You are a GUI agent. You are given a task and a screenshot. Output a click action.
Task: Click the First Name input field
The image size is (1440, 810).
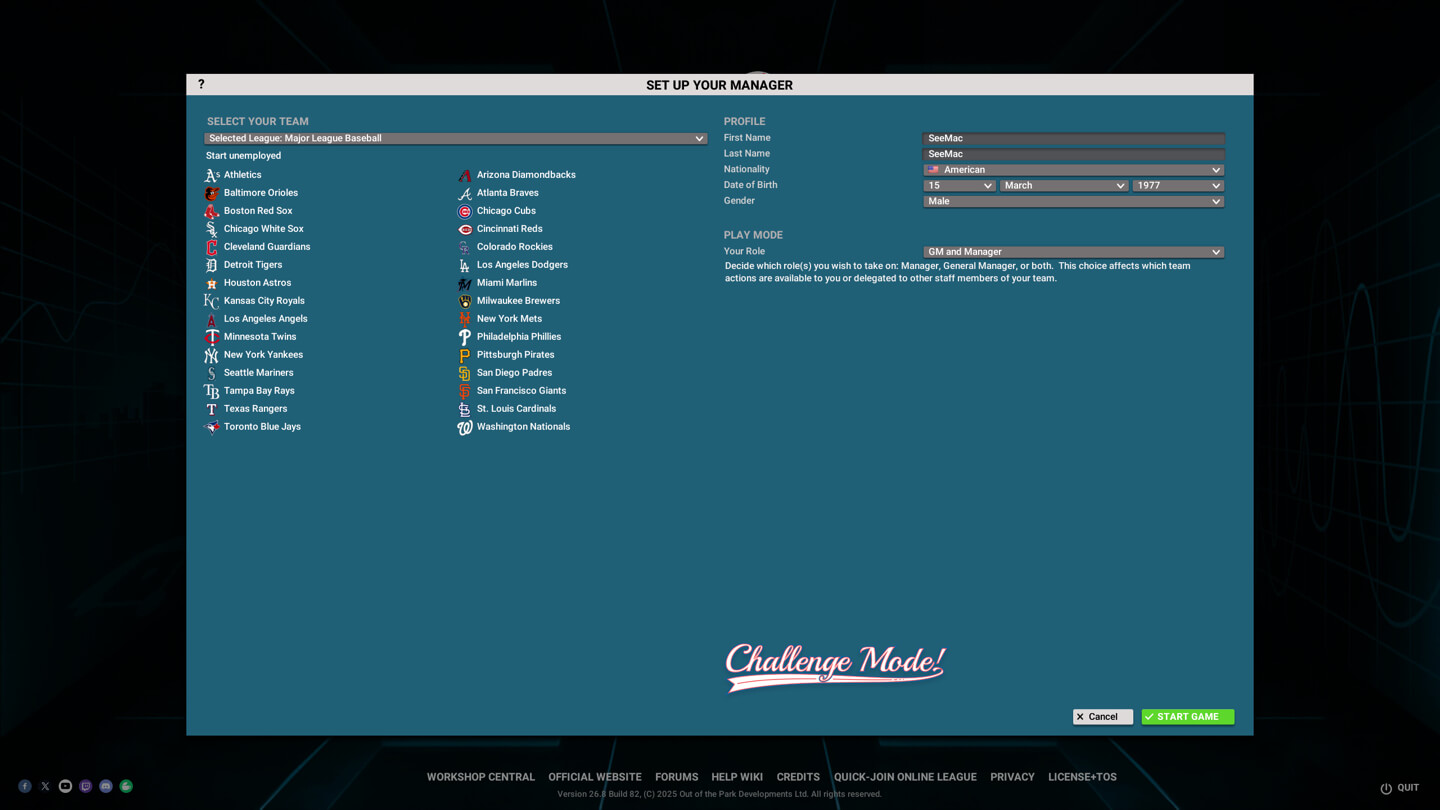tap(1073, 139)
